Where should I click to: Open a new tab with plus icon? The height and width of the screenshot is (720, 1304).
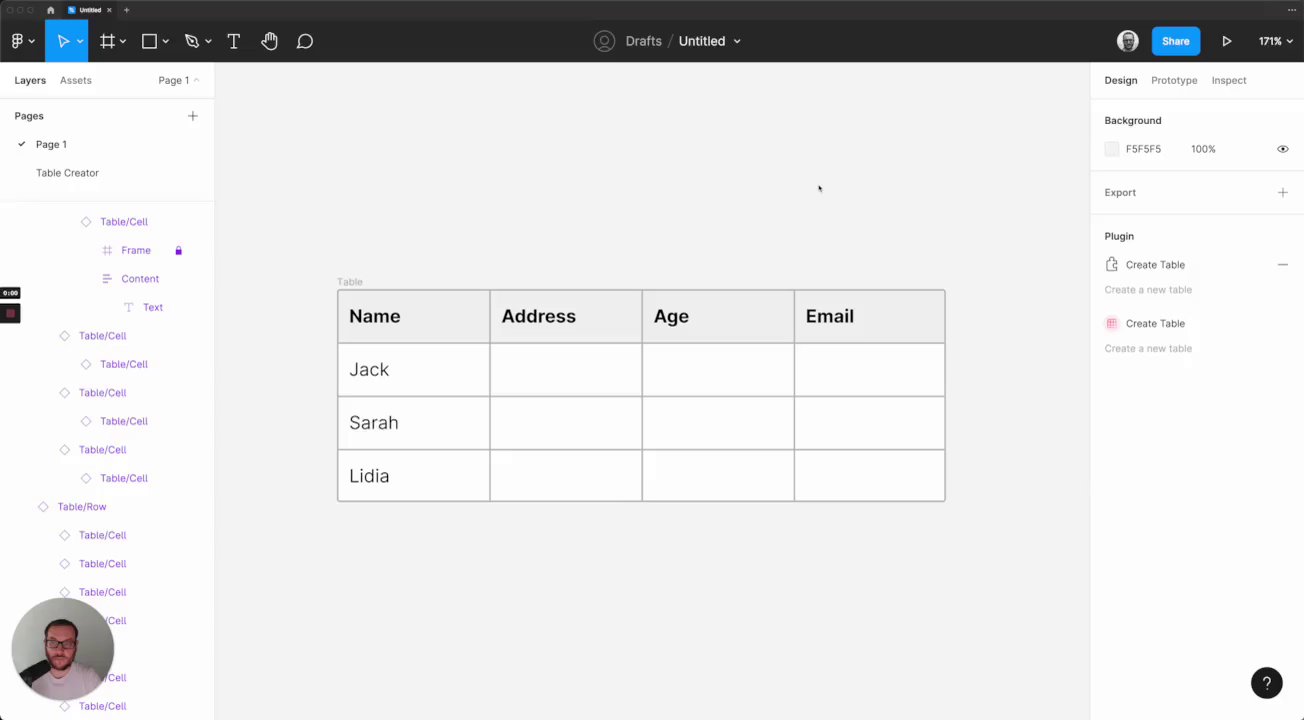[126, 10]
